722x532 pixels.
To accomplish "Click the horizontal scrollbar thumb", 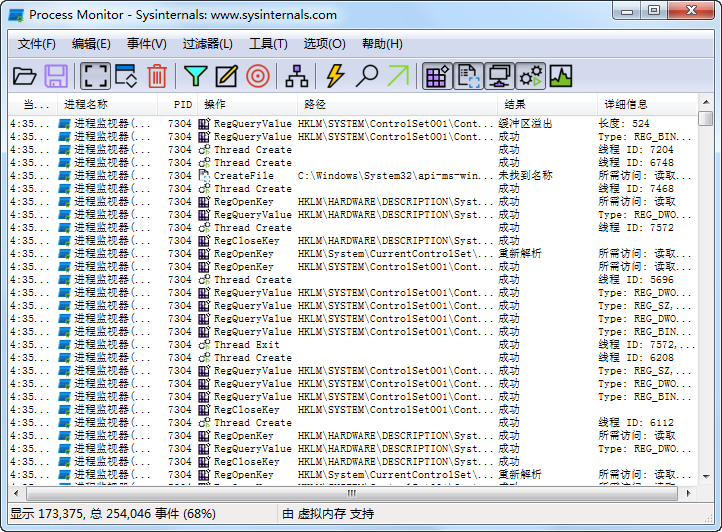I will coord(352,493).
